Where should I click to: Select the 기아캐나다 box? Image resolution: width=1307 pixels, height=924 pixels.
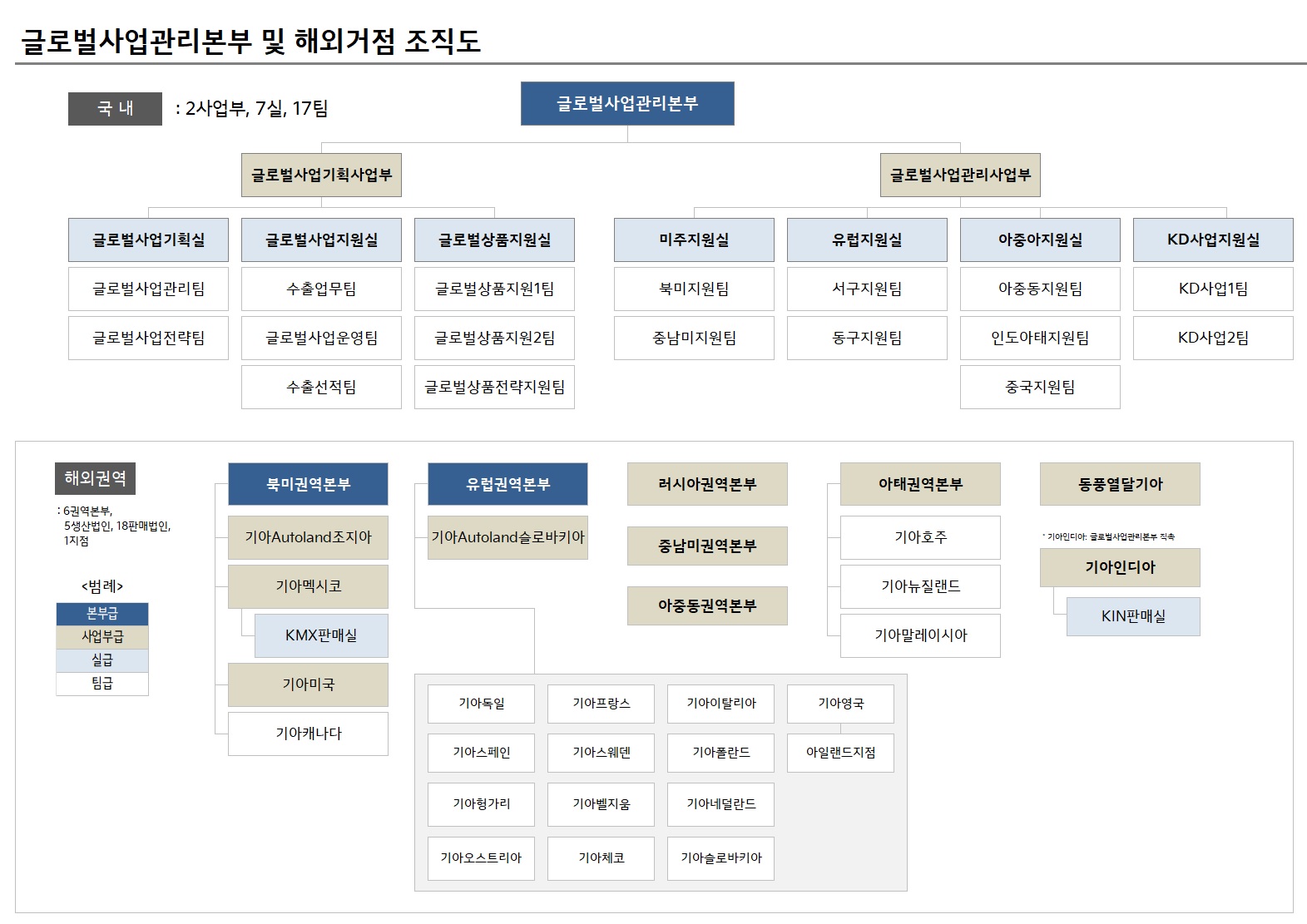[308, 734]
